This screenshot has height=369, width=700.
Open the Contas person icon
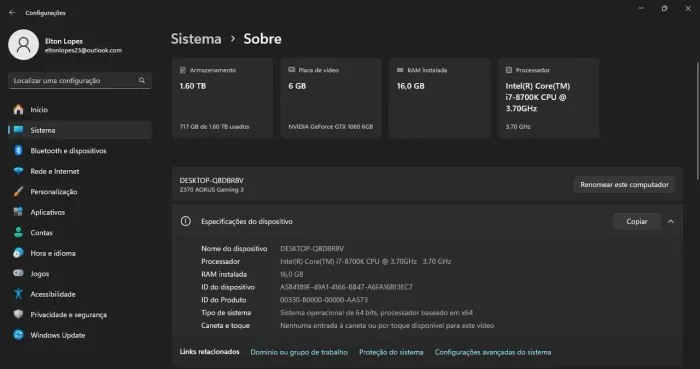(x=18, y=232)
